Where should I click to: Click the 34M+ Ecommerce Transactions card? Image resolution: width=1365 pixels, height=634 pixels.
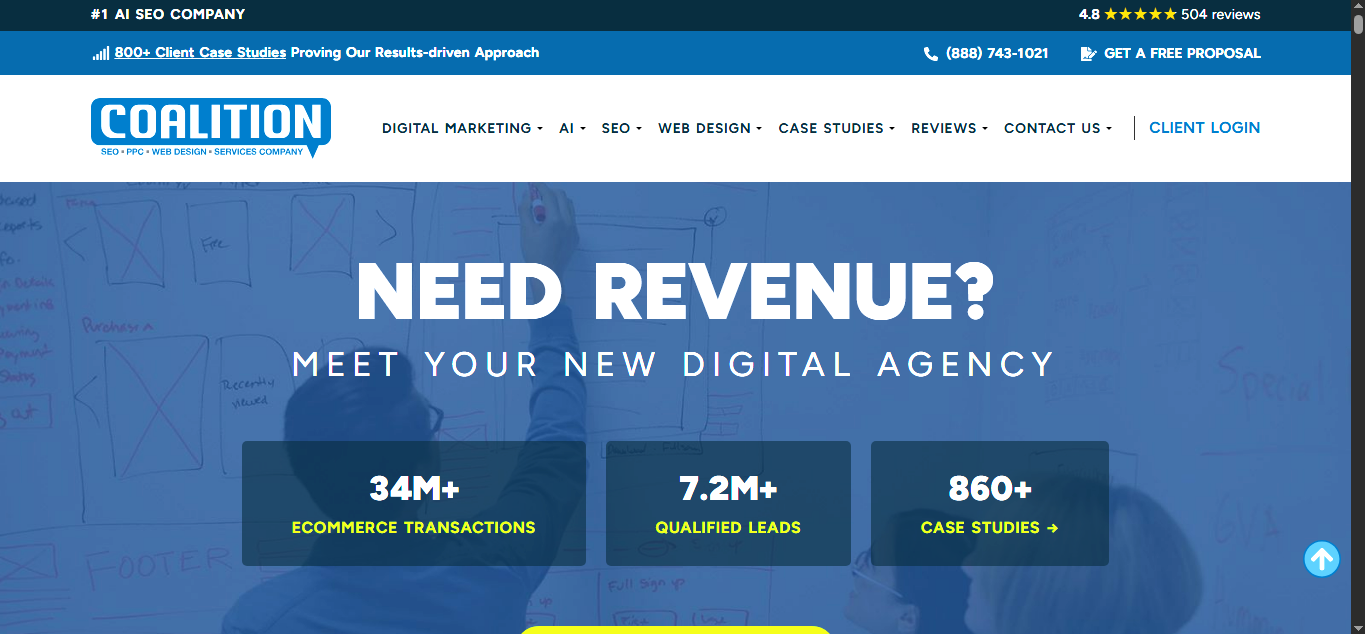(x=413, y=503)
